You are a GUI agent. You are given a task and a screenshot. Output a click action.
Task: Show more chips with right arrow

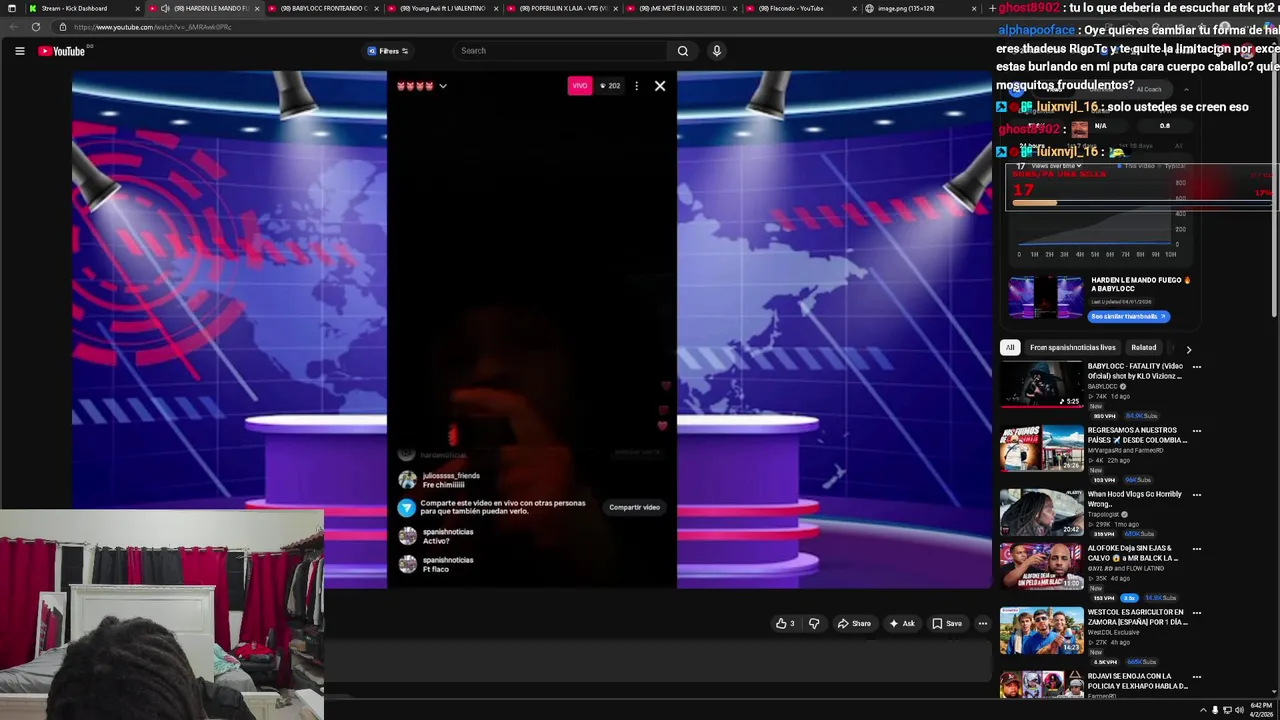tap(1188, 349)
